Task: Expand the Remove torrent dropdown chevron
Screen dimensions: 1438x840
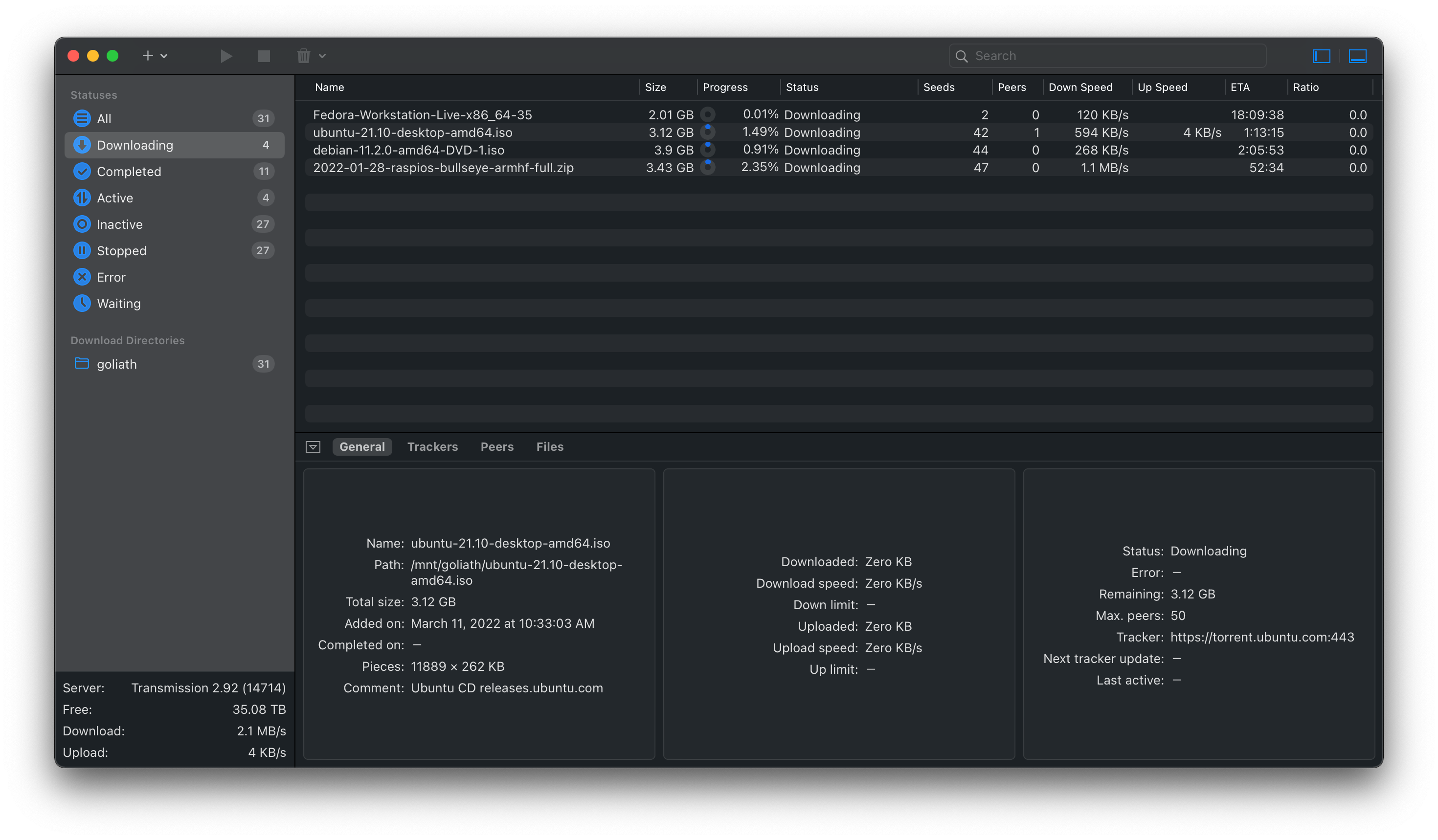Action: point(322,56)
